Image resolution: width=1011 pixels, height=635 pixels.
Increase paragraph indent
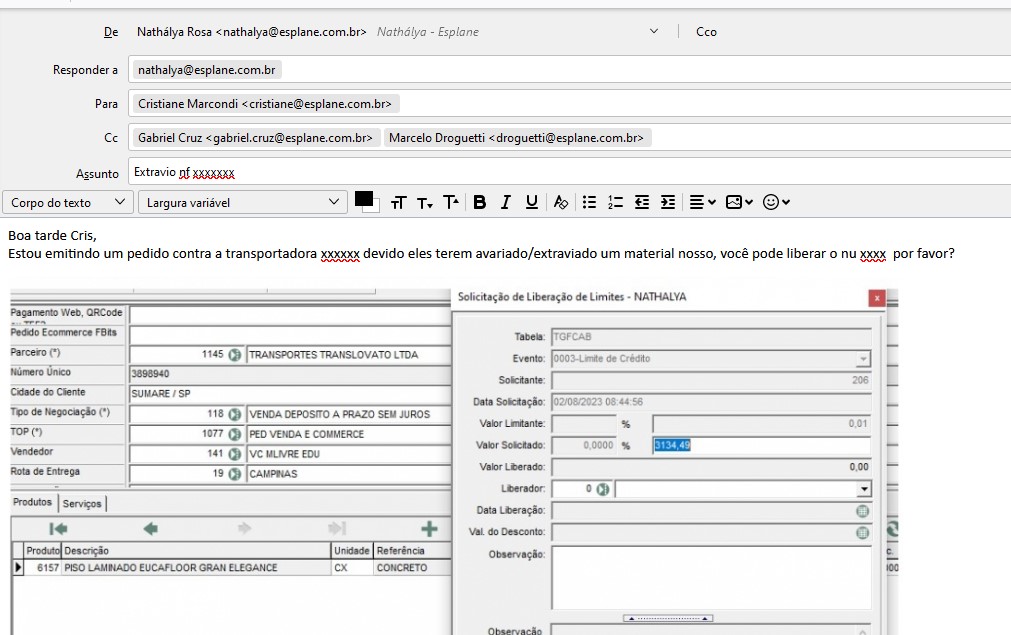[668, 202]
